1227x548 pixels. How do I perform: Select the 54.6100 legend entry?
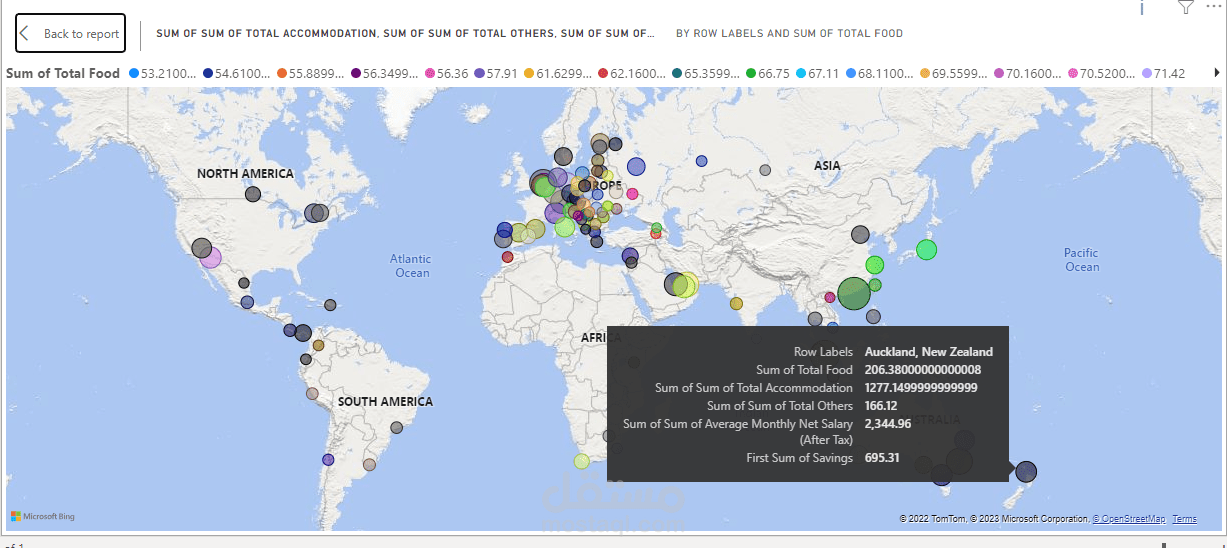236,73
